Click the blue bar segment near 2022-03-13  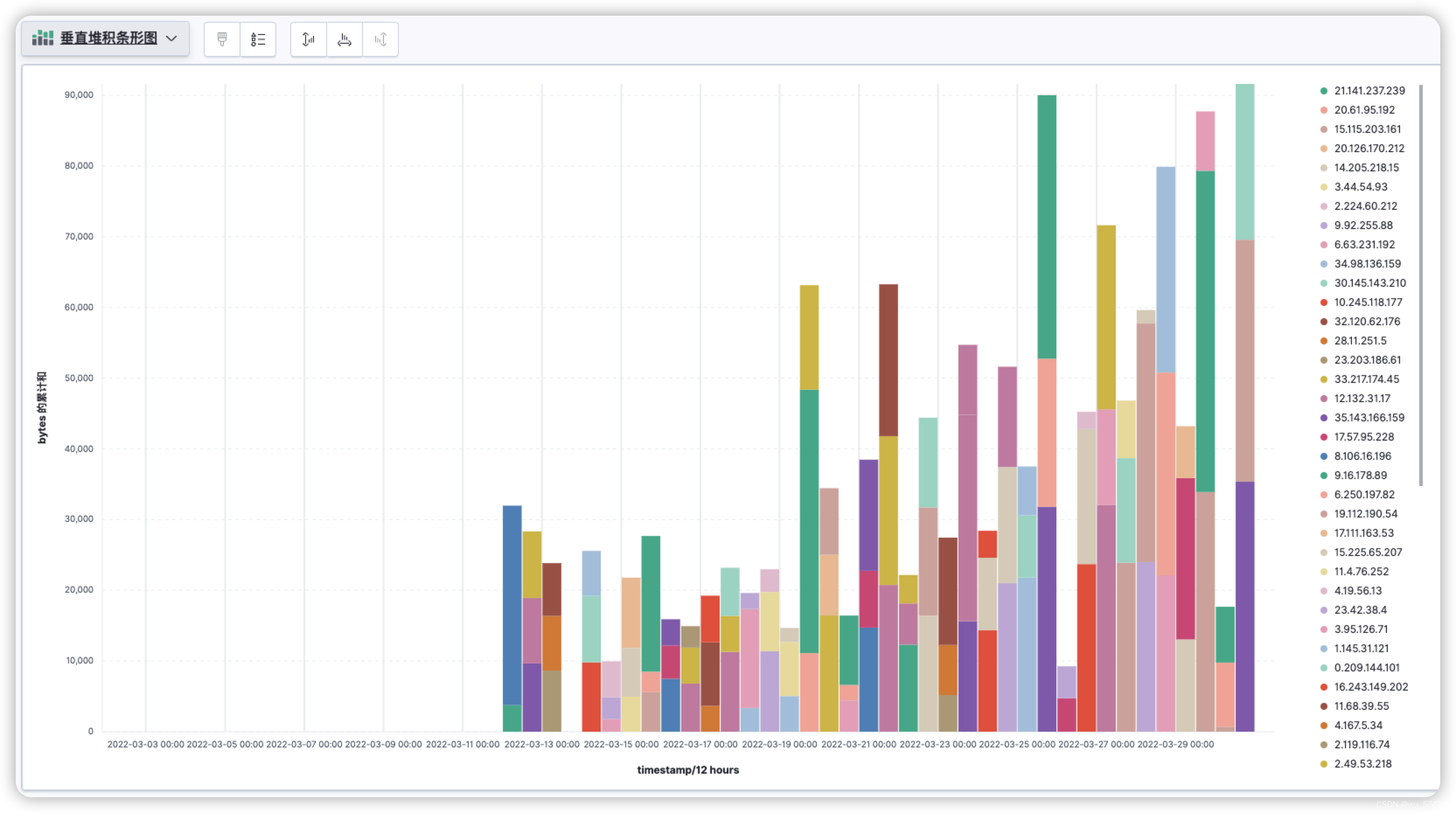click(512, 605)
